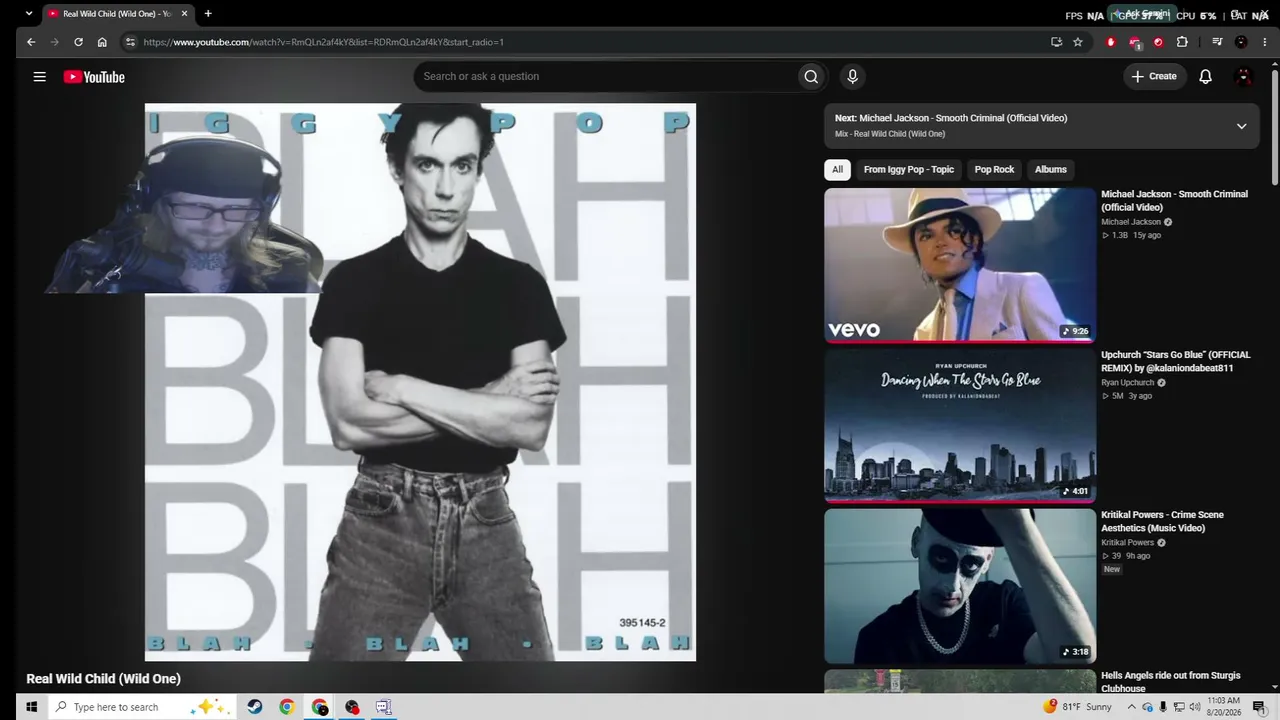Open the first Chrome taskbar icon
Image resolution: width=1280 pixels, height=720 pixels.
[287, 707]
